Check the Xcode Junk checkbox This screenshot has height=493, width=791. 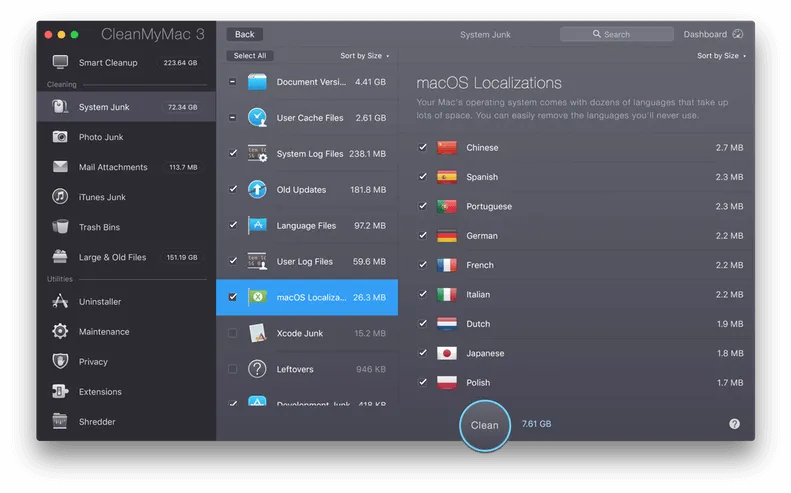pos(233,333)
